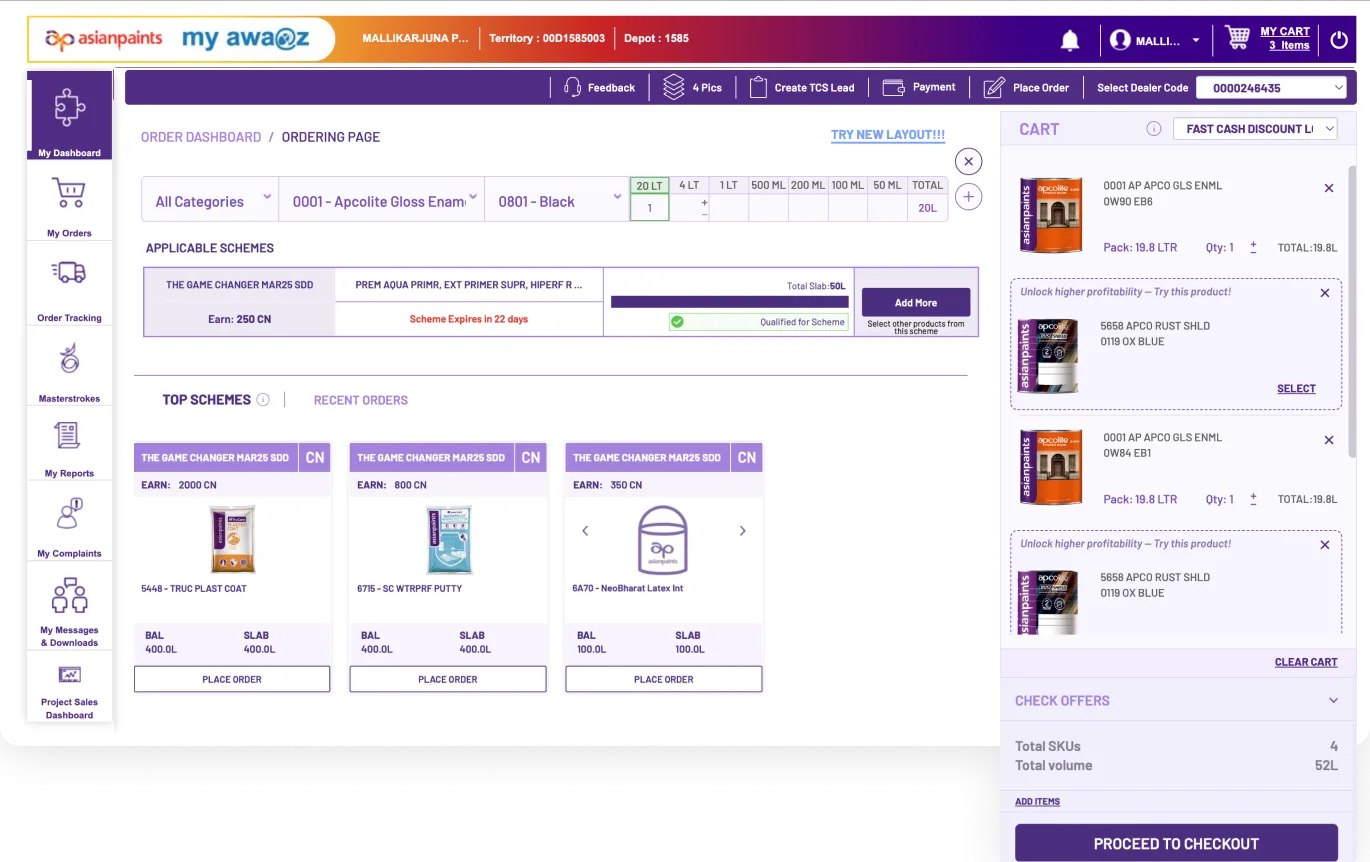Image resolution: width=1370 pixels, height=862 pixels.
Task: Click the TRUC PLAST COAT product image
Action: (232, 539)
